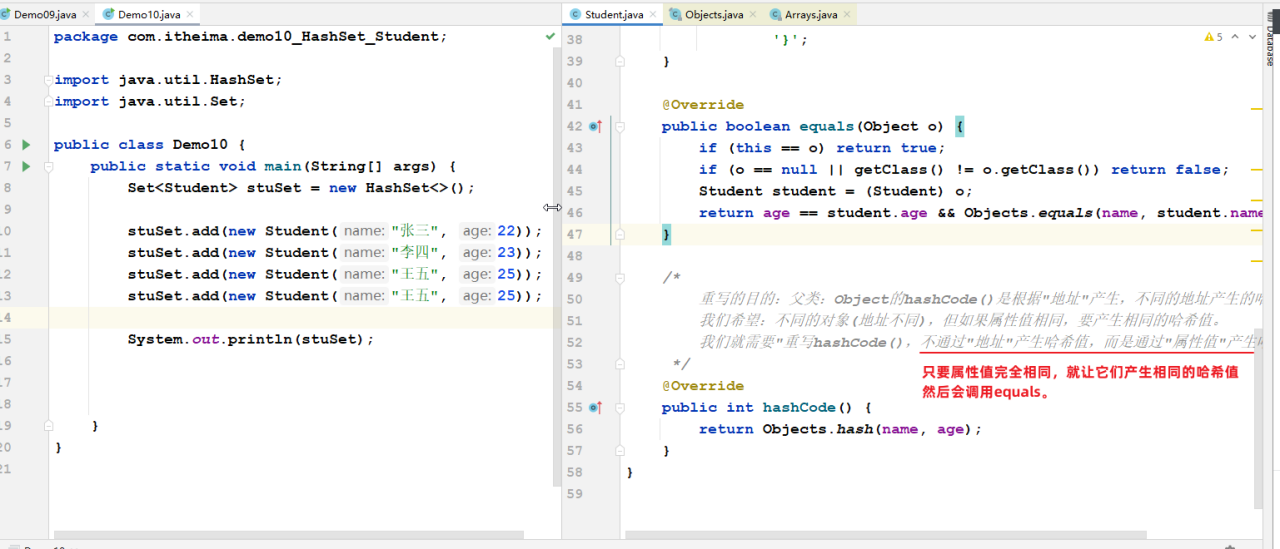Click the Arrays.java class file icon in tab
Image resolution: width=1280 pixels, height=549 pixels.
point(776,15)
